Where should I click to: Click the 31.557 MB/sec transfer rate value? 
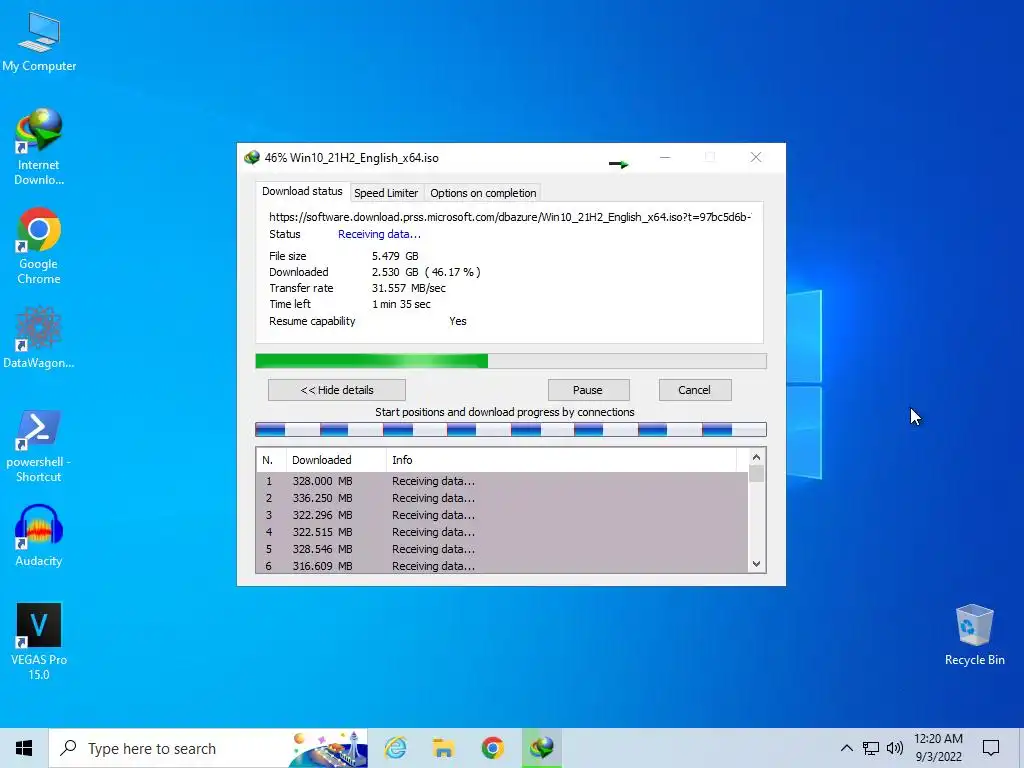pos(409,288)
